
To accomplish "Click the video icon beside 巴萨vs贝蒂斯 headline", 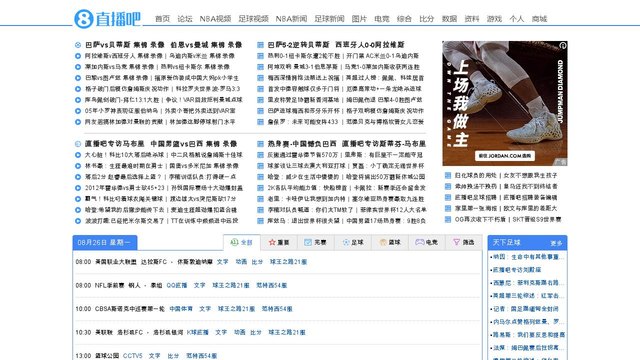I will tap(78, 45).
